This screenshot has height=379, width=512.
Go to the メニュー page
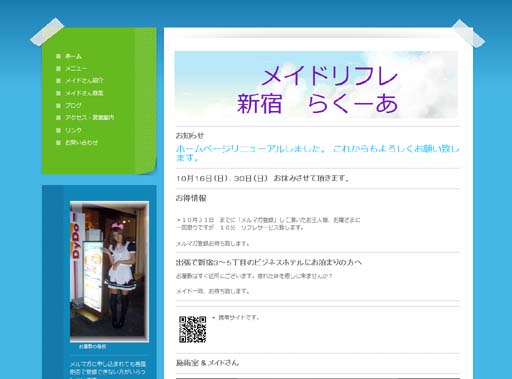76,68
